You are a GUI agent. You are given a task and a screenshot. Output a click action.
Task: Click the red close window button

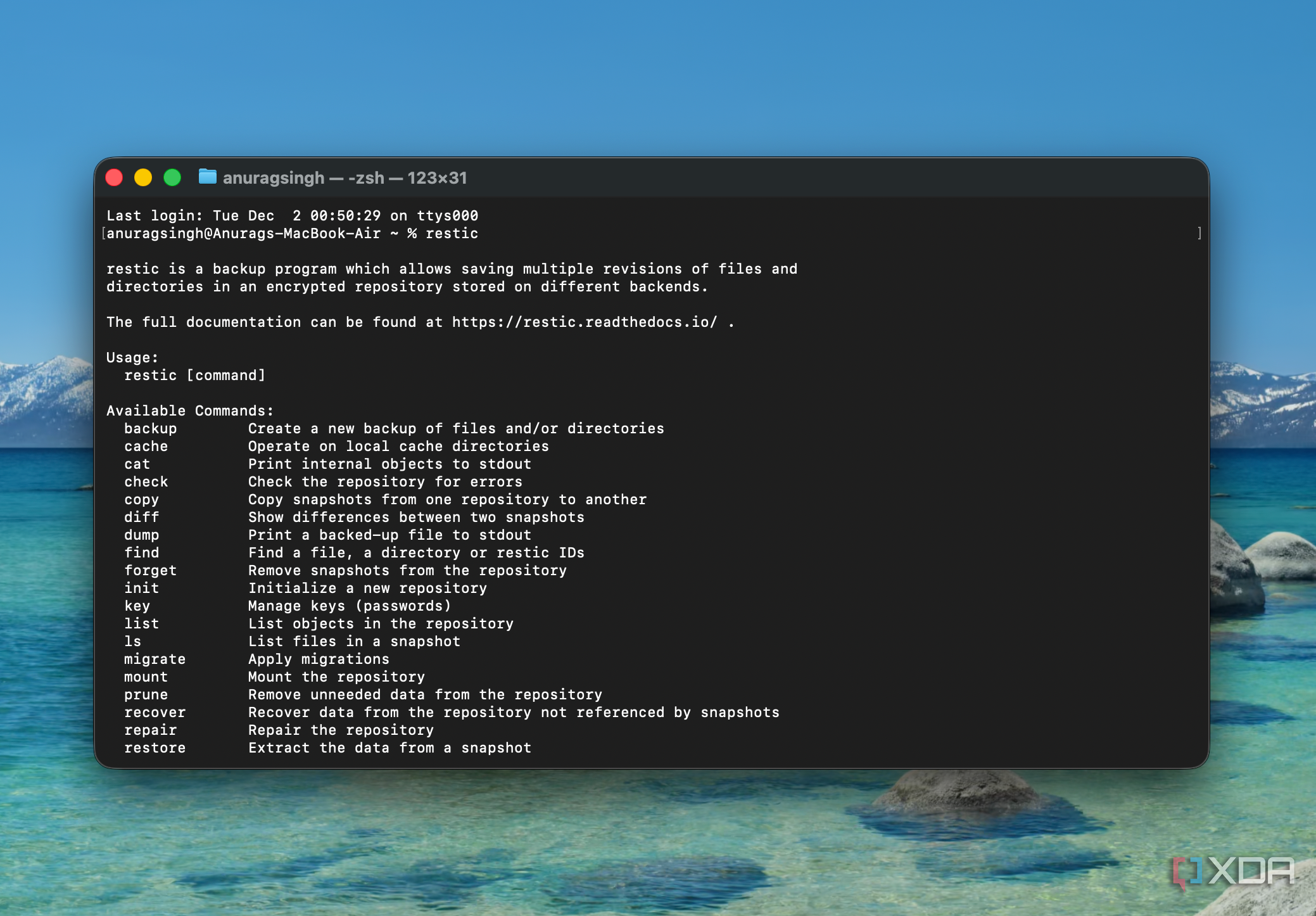tap(114, 177)
